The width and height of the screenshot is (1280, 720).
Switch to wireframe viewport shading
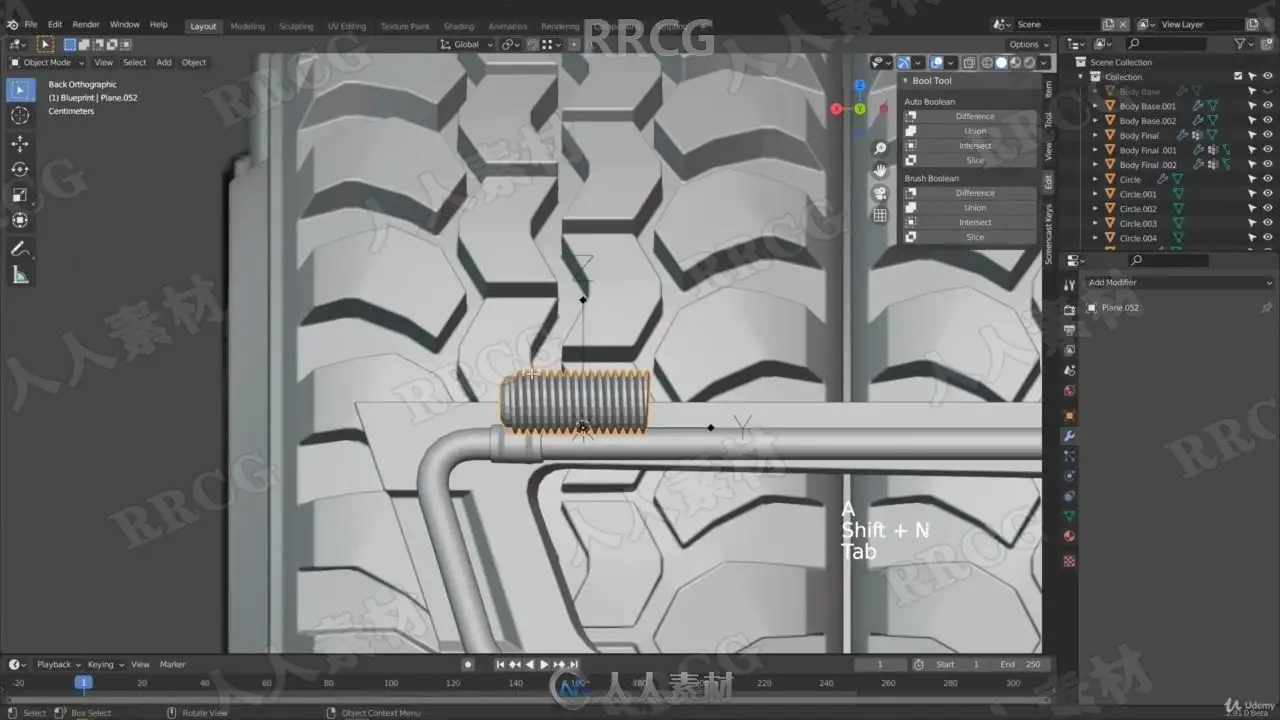pyautogui.click(x=987, y=63)
